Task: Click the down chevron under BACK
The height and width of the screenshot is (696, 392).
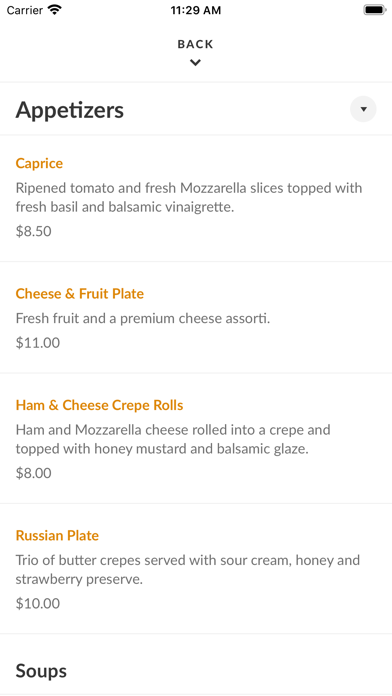Action: pos(195,63)
